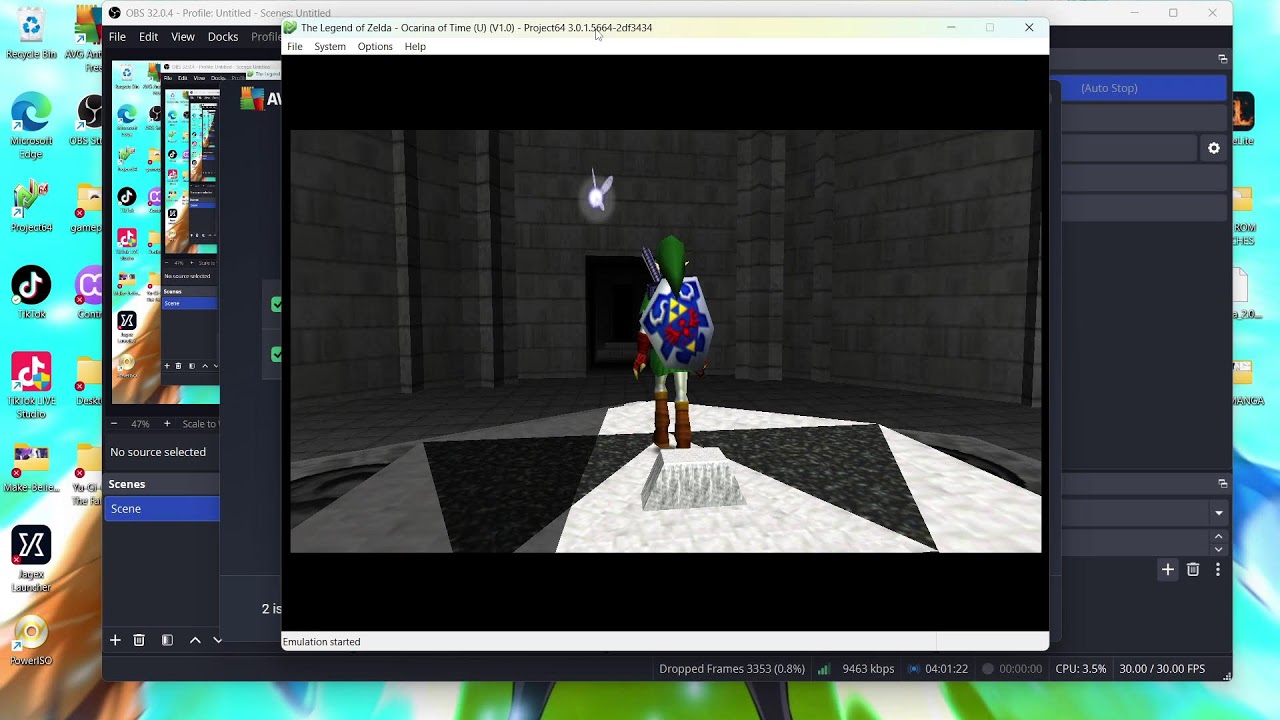Image resolution: width=1280 pixels, height=720 pixels.
Task: Open scene filters in OBS Scenes toolbar
Action: pos(167,640)
